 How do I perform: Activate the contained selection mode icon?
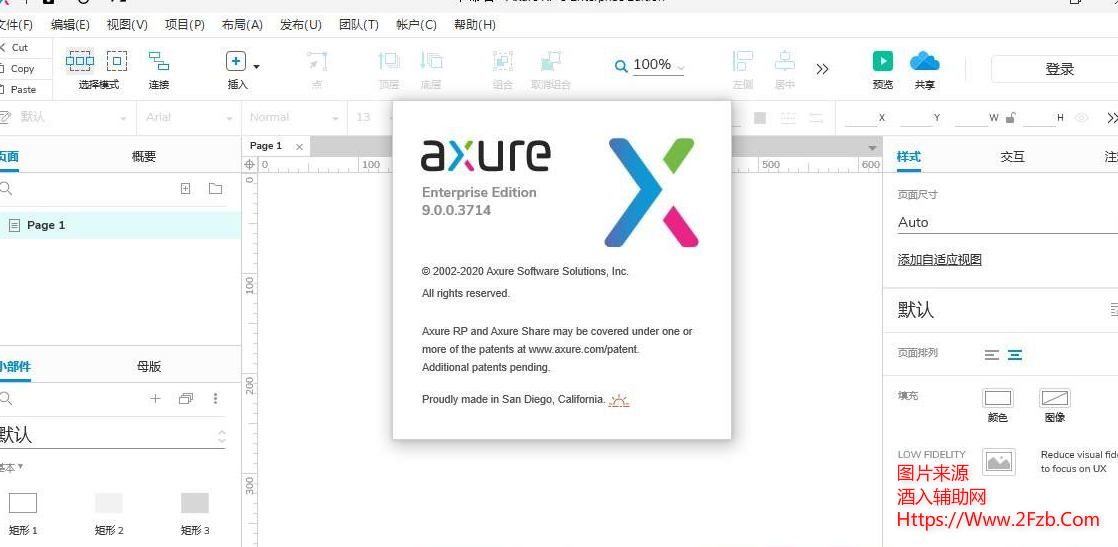[x=117, y=61]
